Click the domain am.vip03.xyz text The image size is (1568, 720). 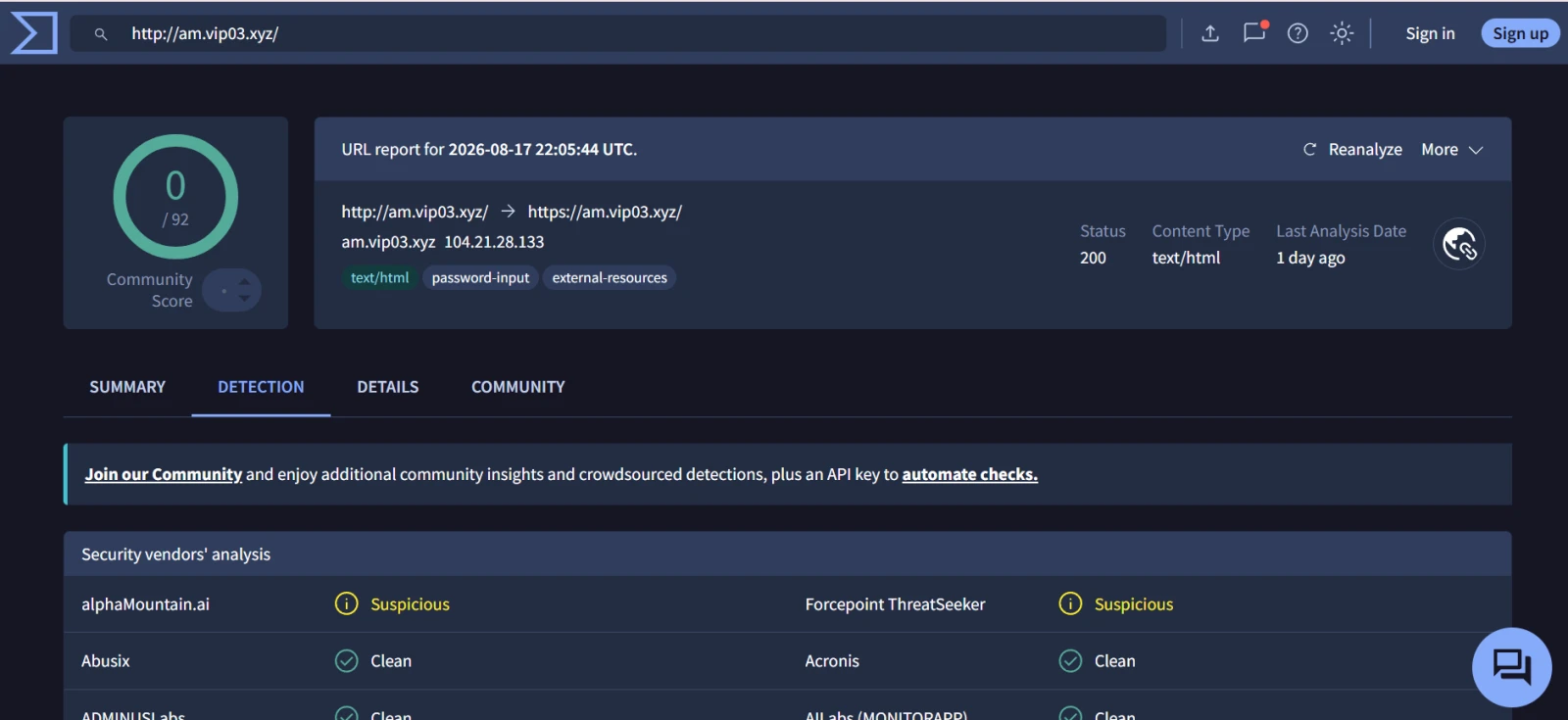pos(388,242)
